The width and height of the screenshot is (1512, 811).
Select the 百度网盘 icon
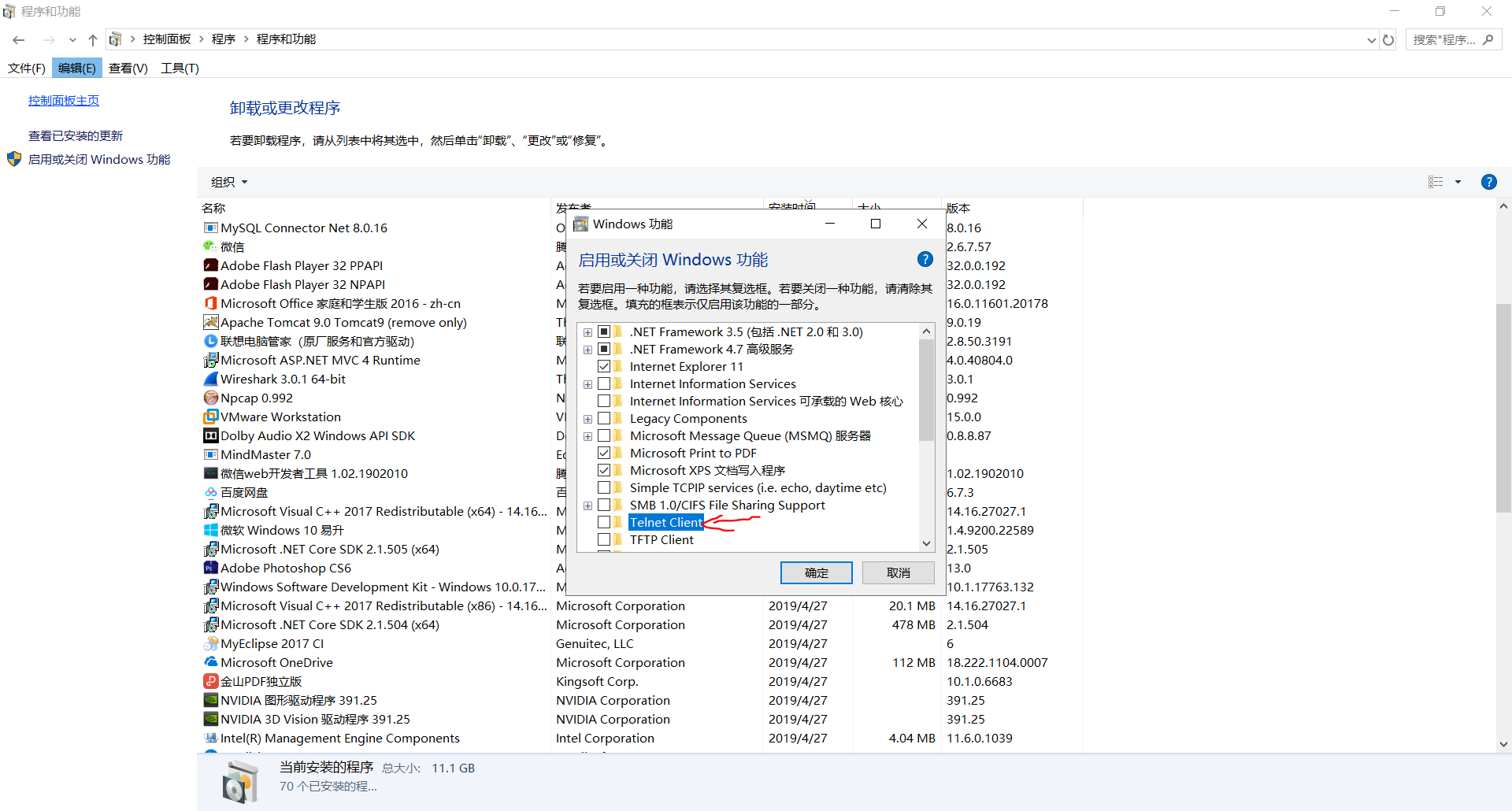(x=210, y=493)
